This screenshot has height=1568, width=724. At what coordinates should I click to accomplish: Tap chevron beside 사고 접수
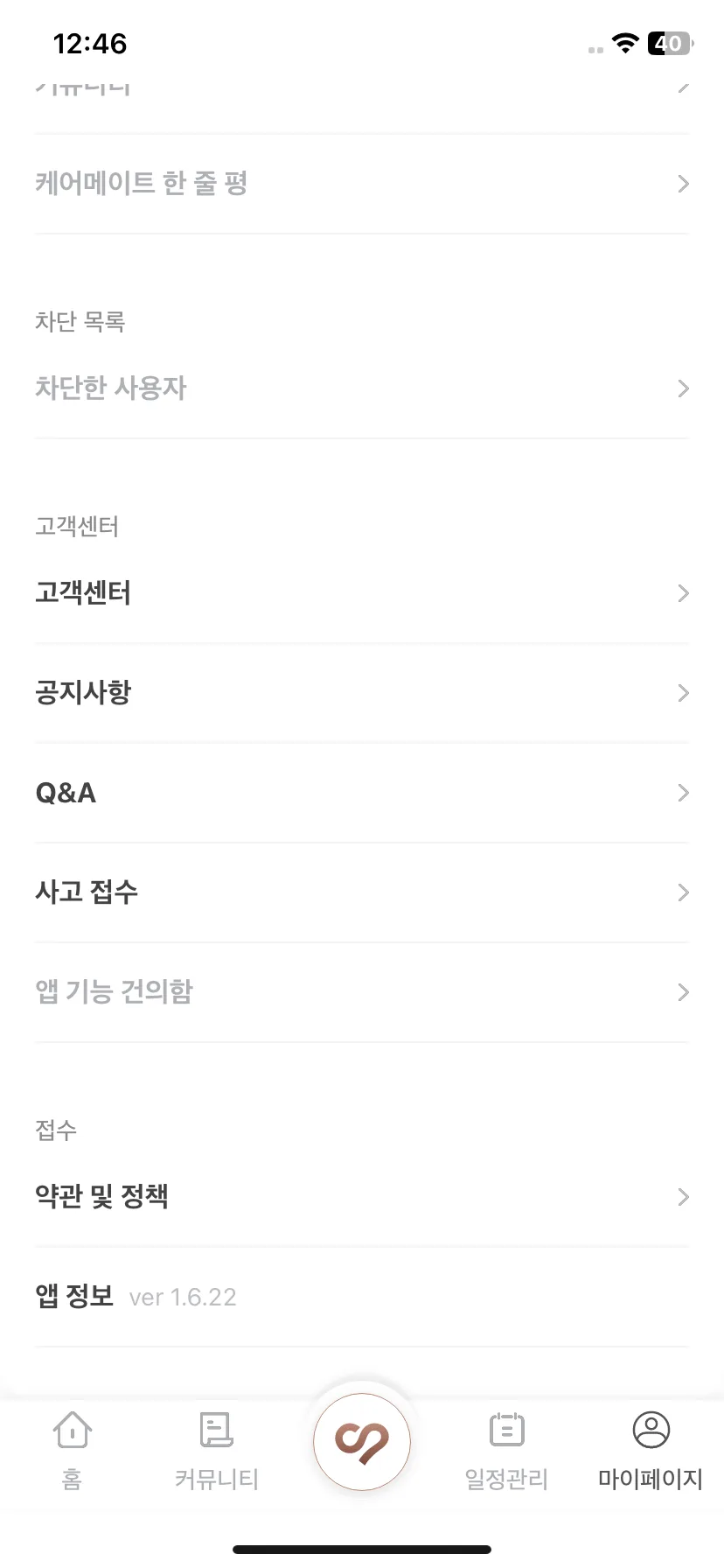pyautogui.click(x=684, y=892)
